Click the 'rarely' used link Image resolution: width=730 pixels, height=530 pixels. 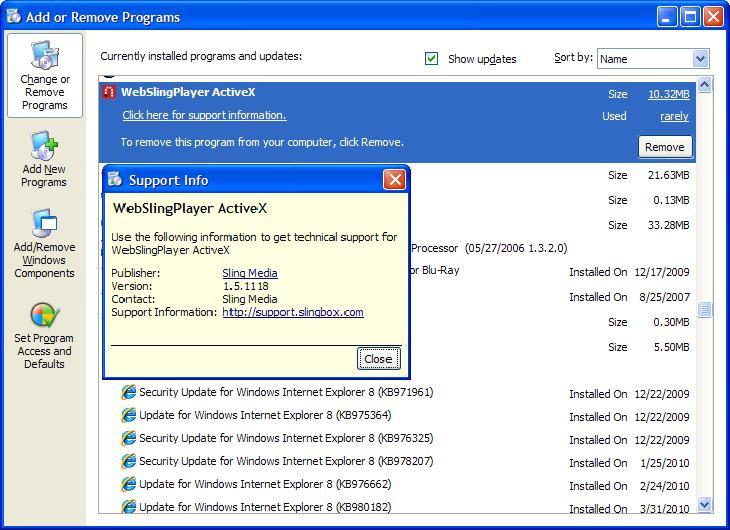point(674,116)
